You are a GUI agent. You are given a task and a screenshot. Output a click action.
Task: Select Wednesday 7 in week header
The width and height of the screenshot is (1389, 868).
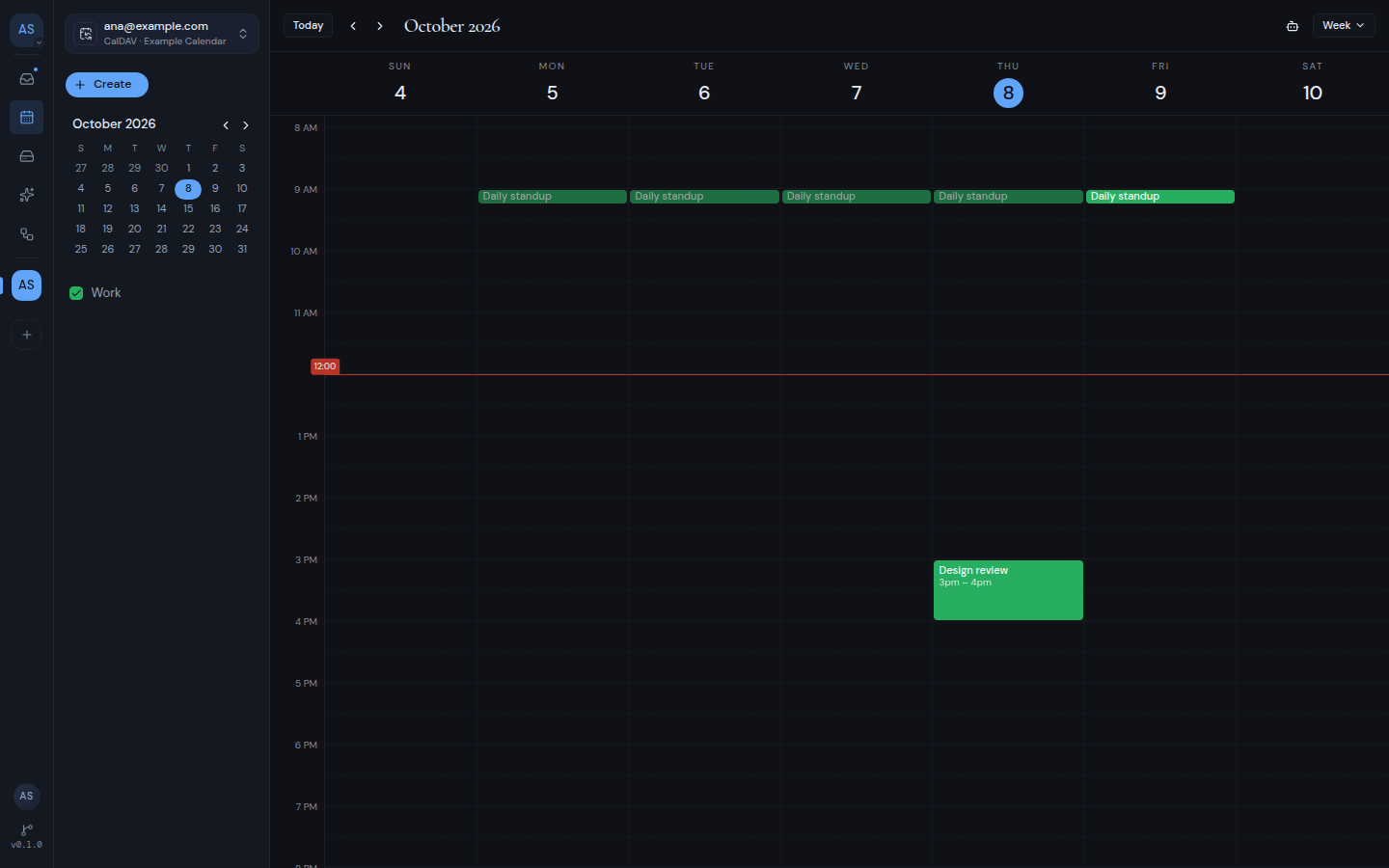[x=857, y=93]
